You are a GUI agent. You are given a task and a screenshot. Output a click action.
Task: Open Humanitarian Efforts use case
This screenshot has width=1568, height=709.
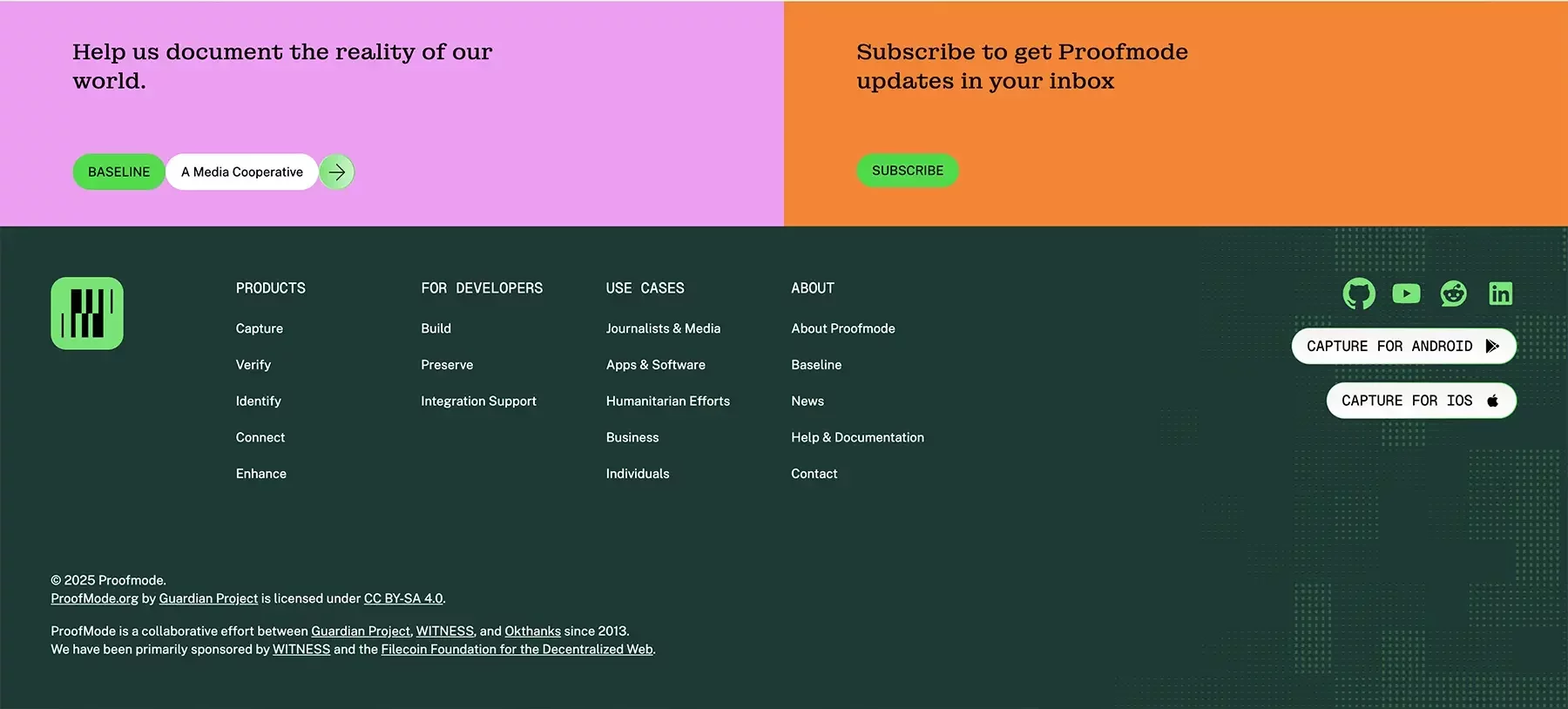coord(668,402)
